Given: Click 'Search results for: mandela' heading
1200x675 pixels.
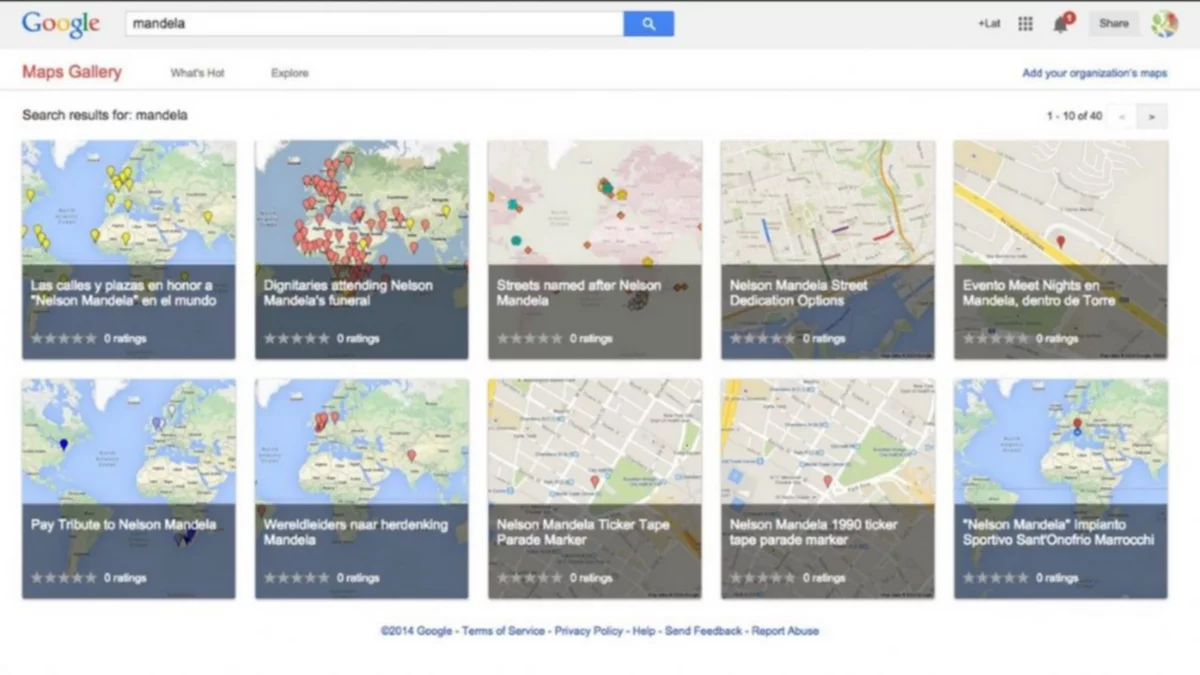Looking at the screenshot, I should (x=105, y=115).
